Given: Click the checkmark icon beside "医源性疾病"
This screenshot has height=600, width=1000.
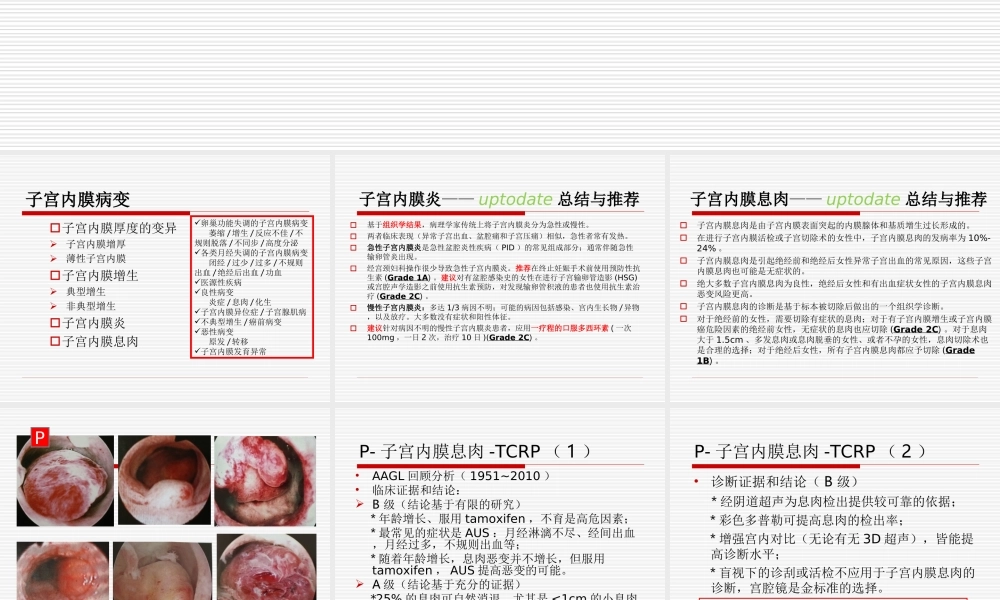Looking at the screenshot, I should click(x=198, y=283).
